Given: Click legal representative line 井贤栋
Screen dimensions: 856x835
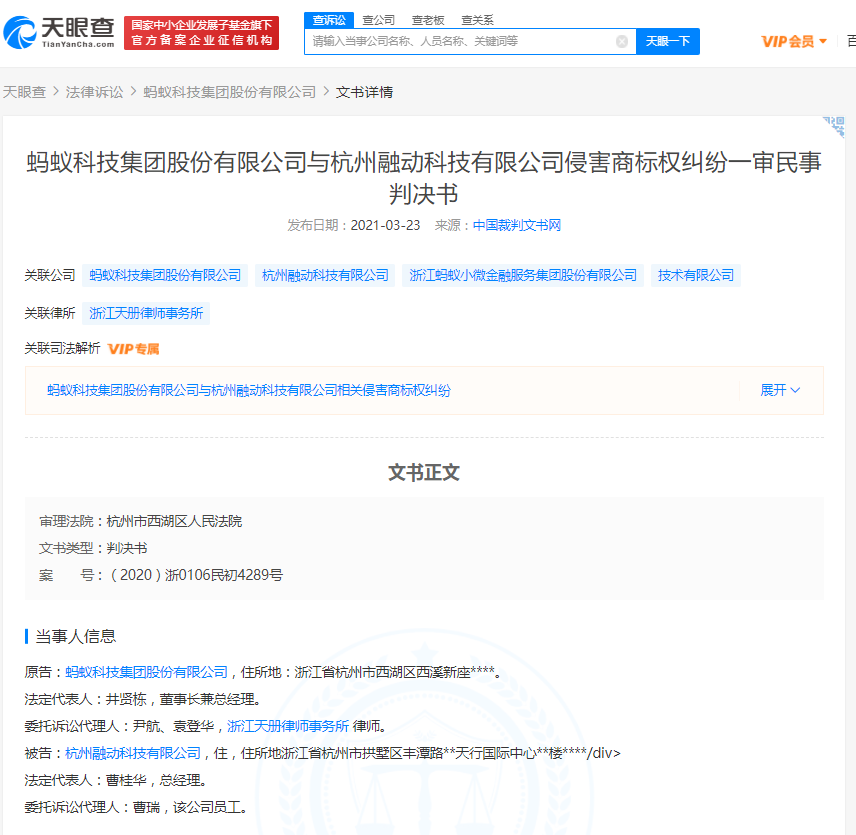Looking at the screenshot, I should 143,700.
